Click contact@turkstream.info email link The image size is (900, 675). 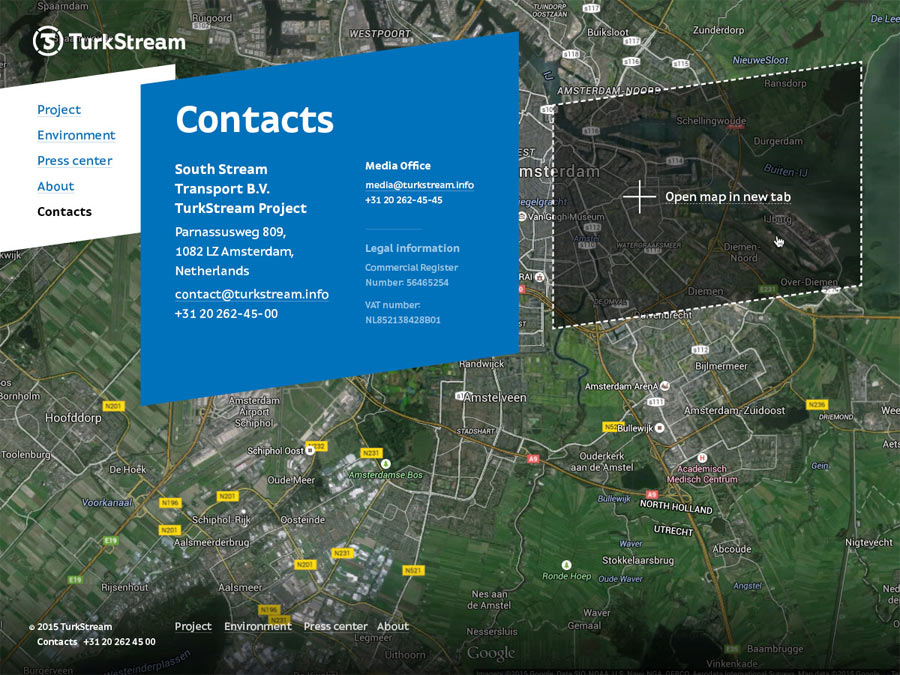click(251, 294)
